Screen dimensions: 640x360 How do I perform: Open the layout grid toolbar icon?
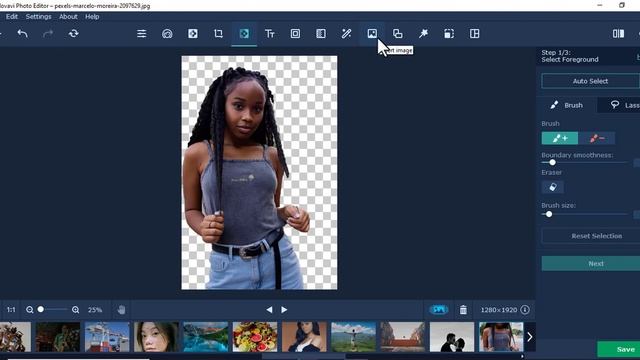click(474, 33)
